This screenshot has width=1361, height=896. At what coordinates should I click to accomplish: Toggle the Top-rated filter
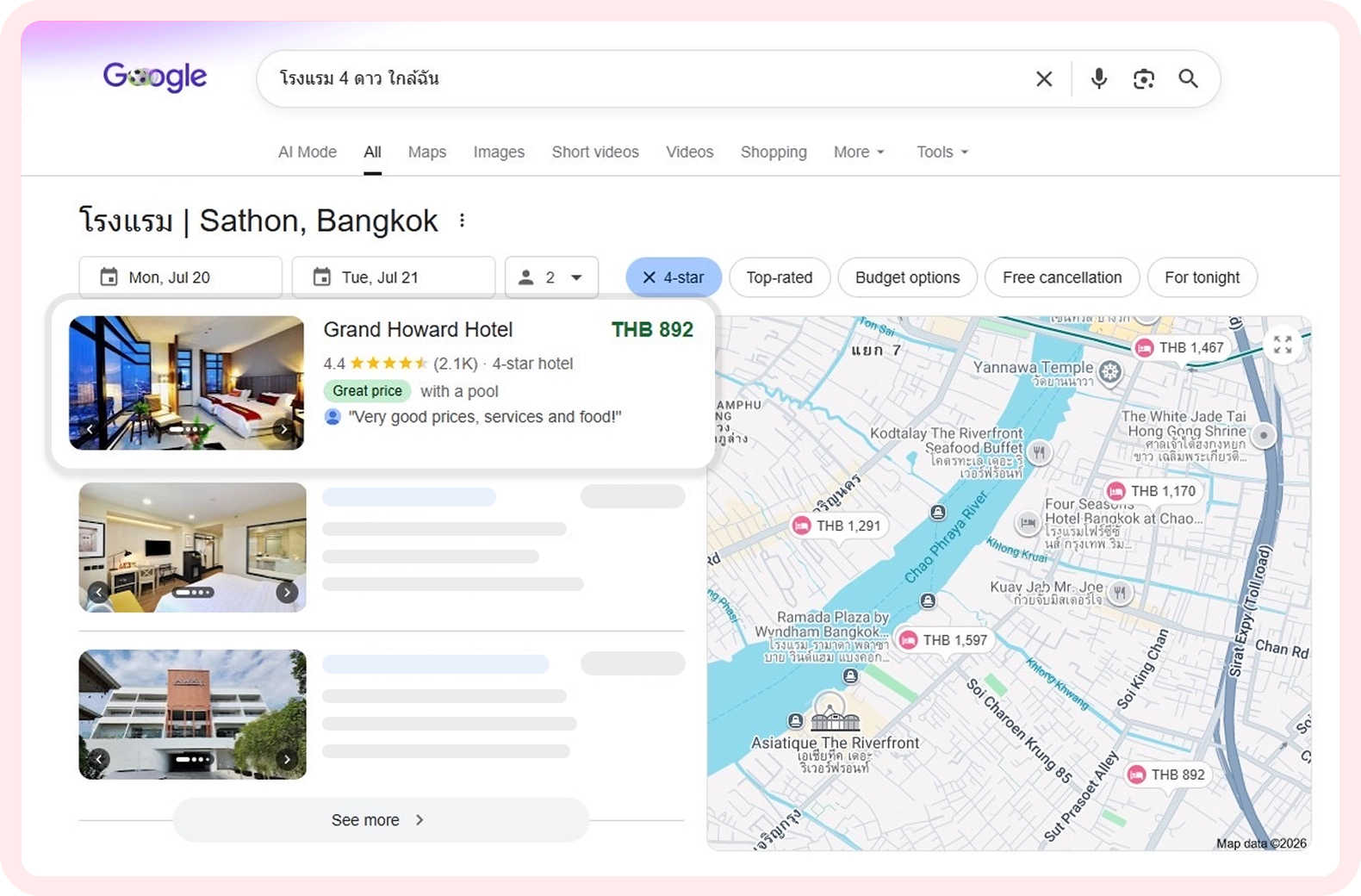coord(780,277)
